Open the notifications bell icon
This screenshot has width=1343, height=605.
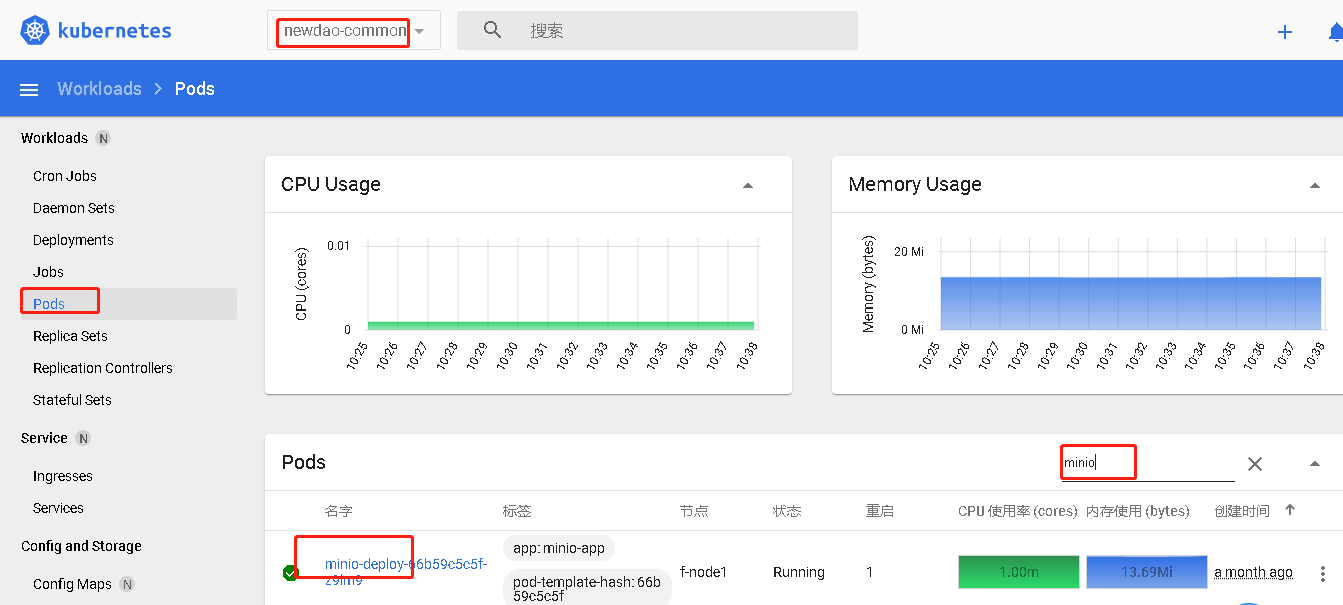click(1335, 32)
